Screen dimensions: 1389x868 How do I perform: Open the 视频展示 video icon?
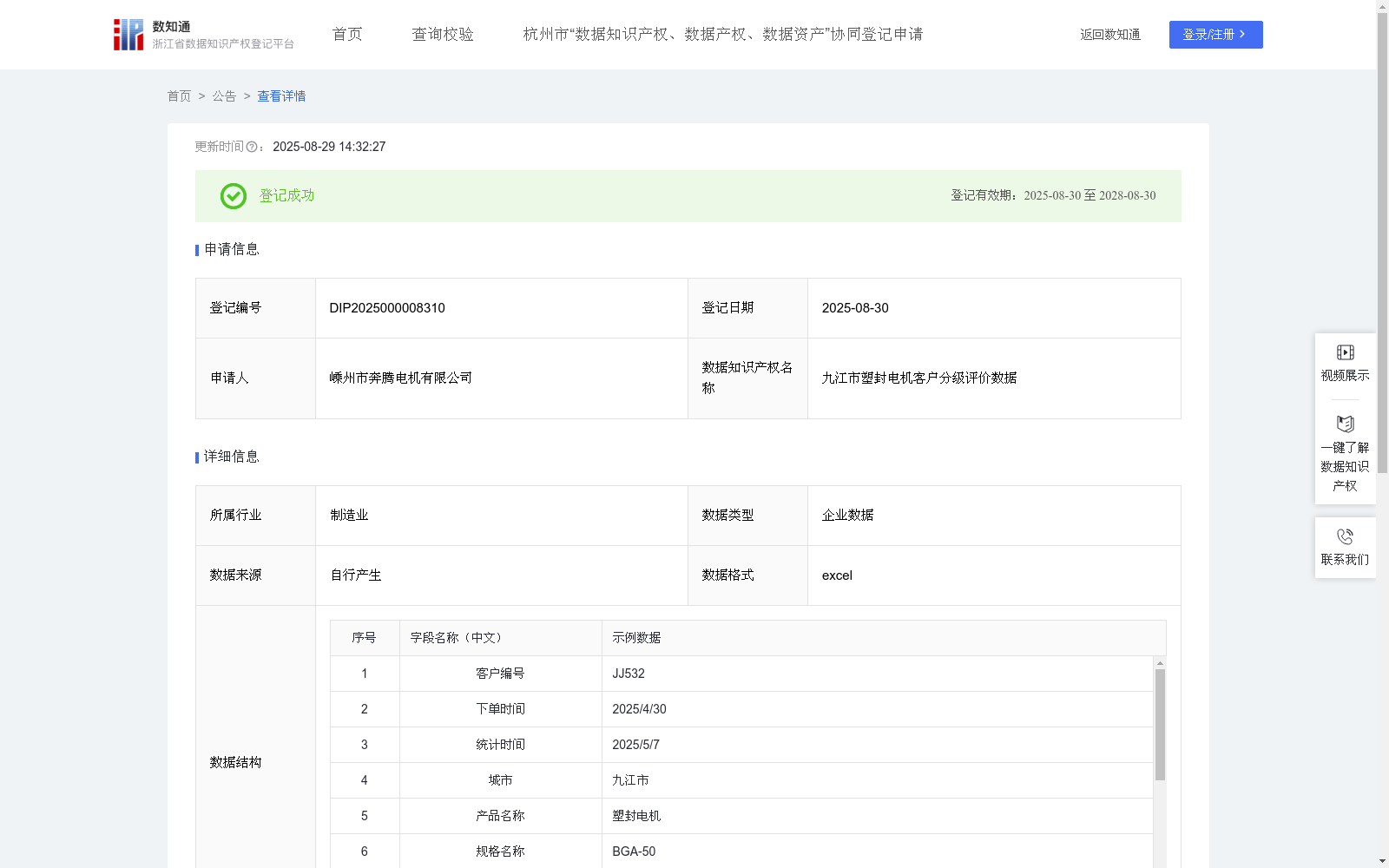tap(1345, 352)
